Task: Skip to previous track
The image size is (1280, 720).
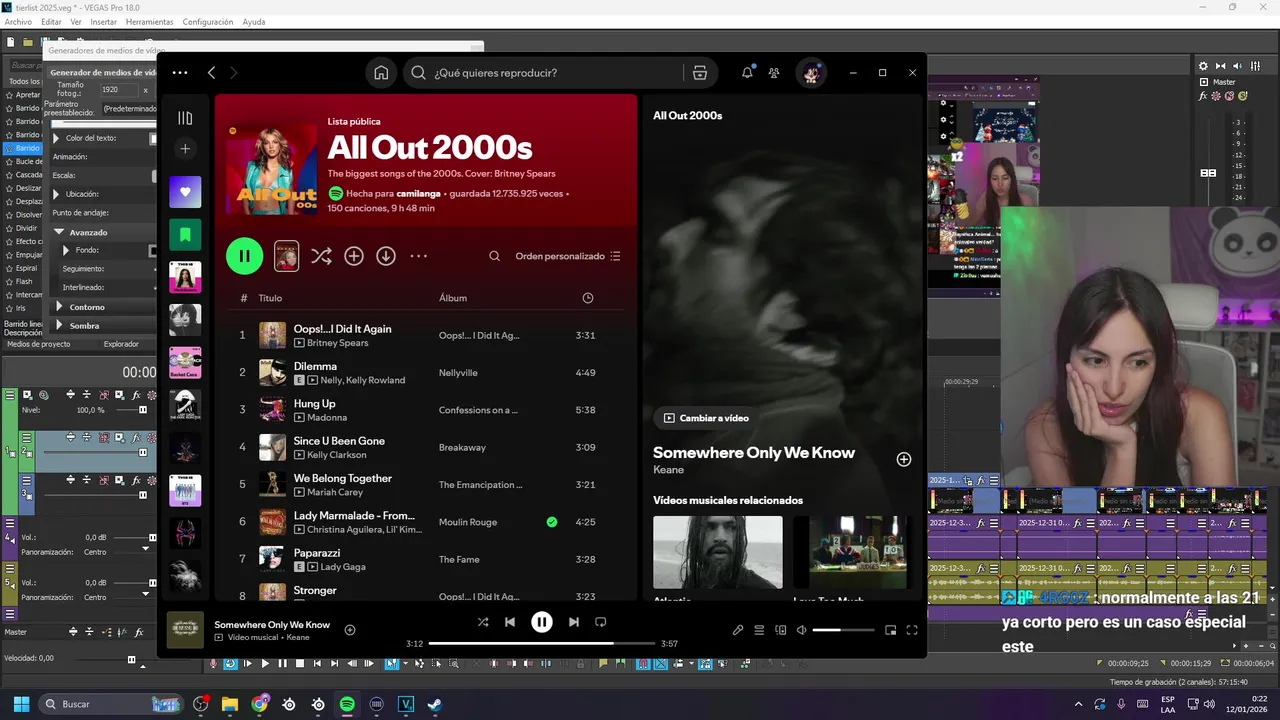Action: (510, 622)
